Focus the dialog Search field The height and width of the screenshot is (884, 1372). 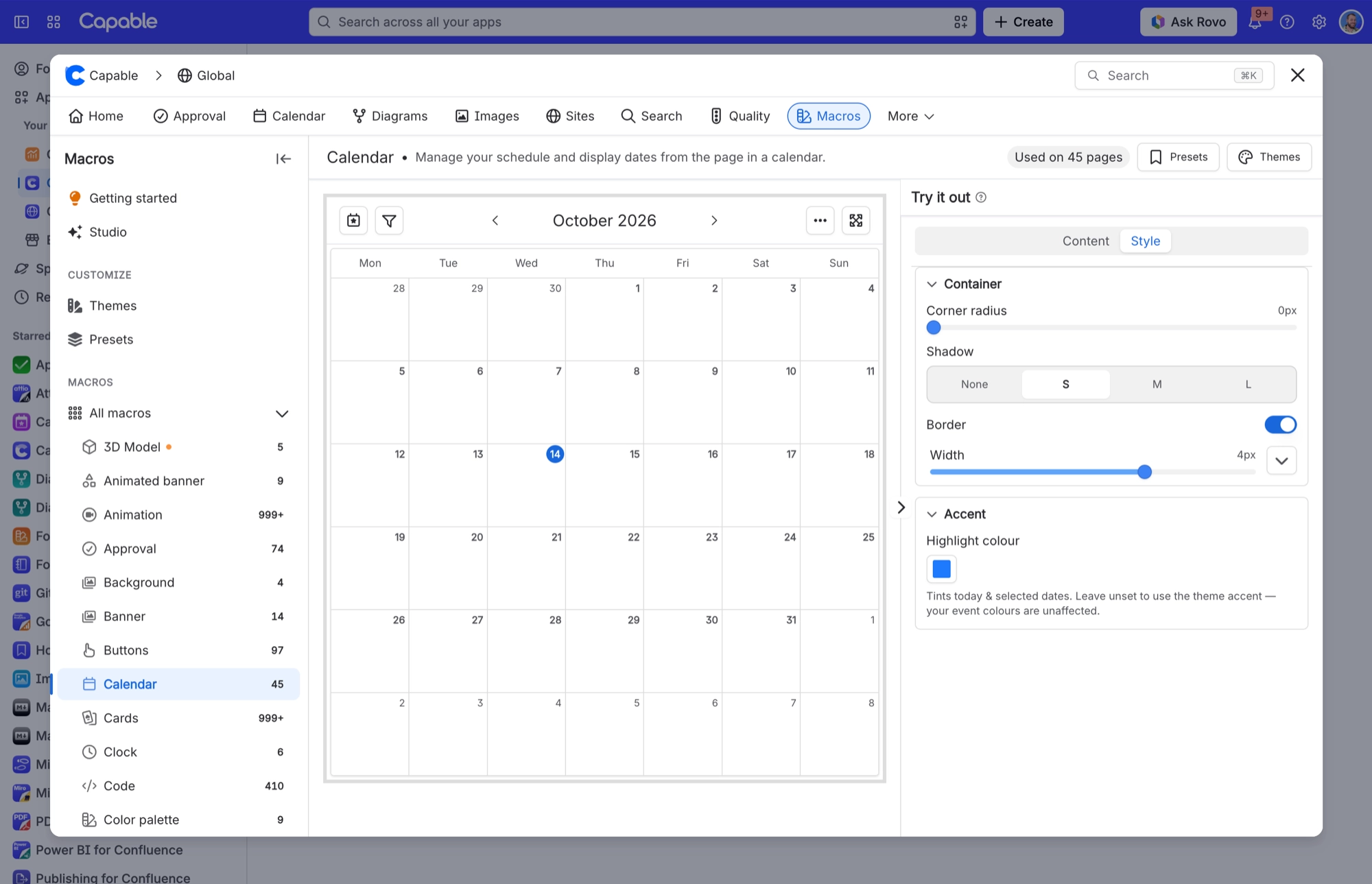(x=1174, y=75)
